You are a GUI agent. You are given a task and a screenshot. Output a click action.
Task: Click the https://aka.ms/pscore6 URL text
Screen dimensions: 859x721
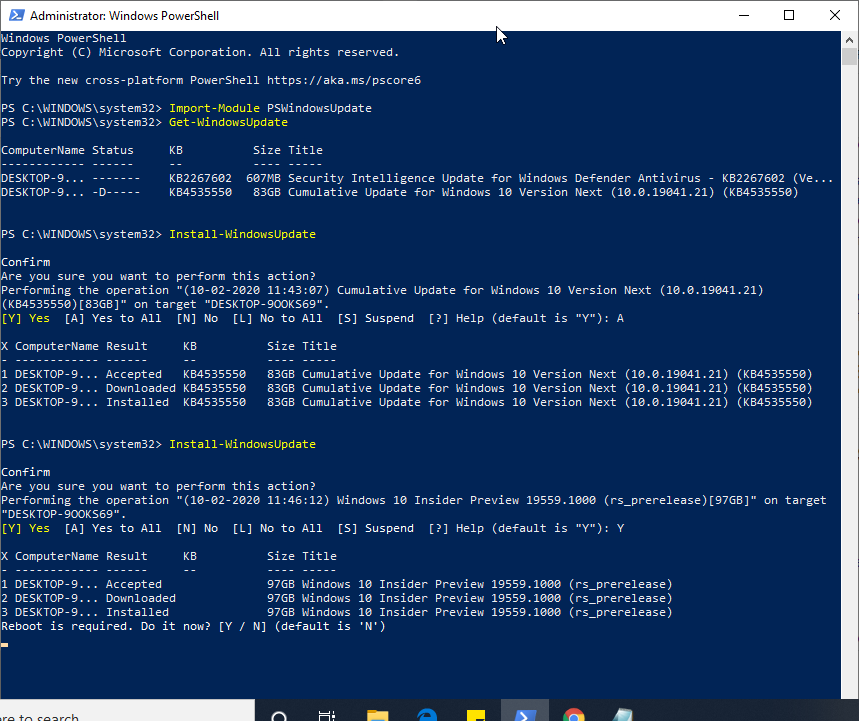[343, 80]
